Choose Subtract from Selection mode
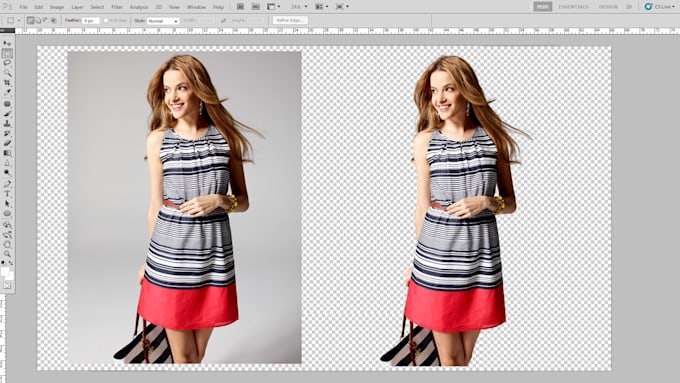The image size is (680, 383). [45, 20]
